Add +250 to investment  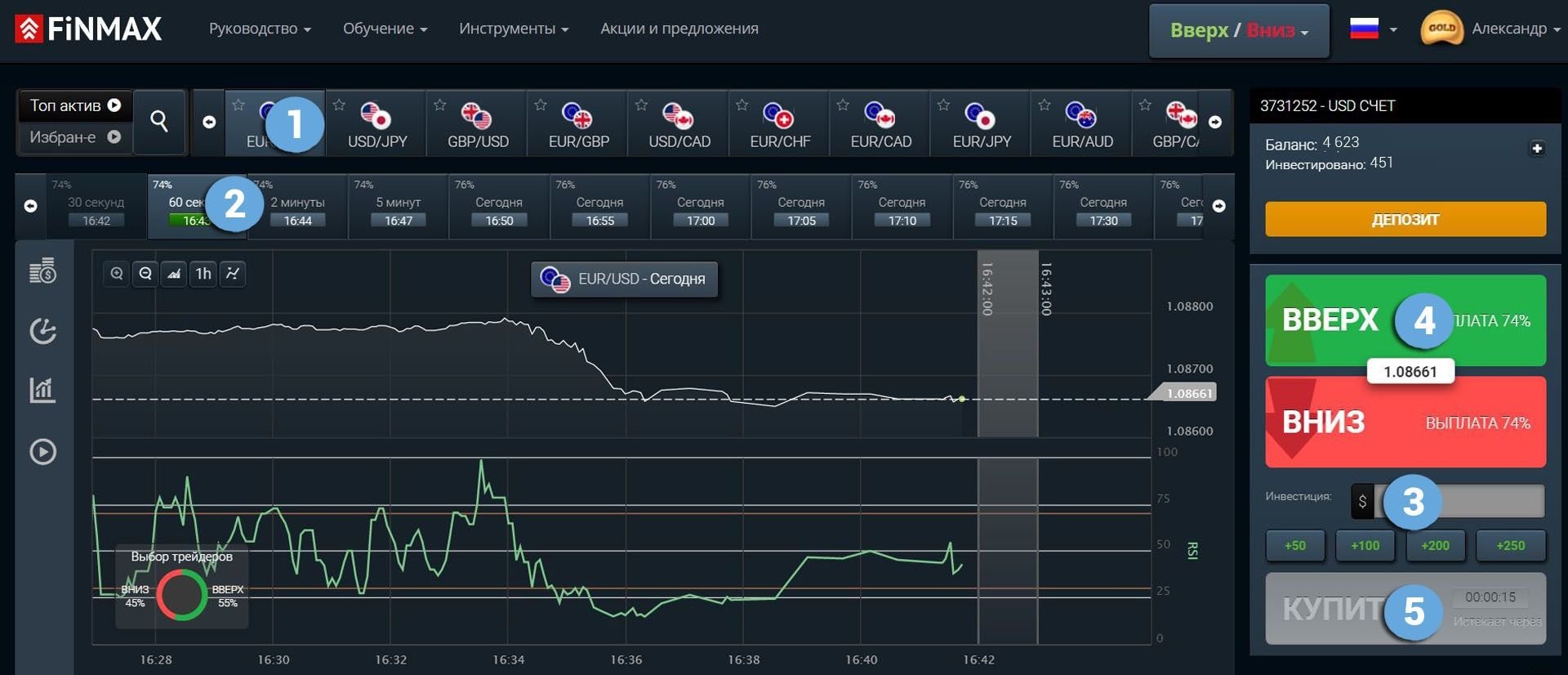coord(1511,545)
